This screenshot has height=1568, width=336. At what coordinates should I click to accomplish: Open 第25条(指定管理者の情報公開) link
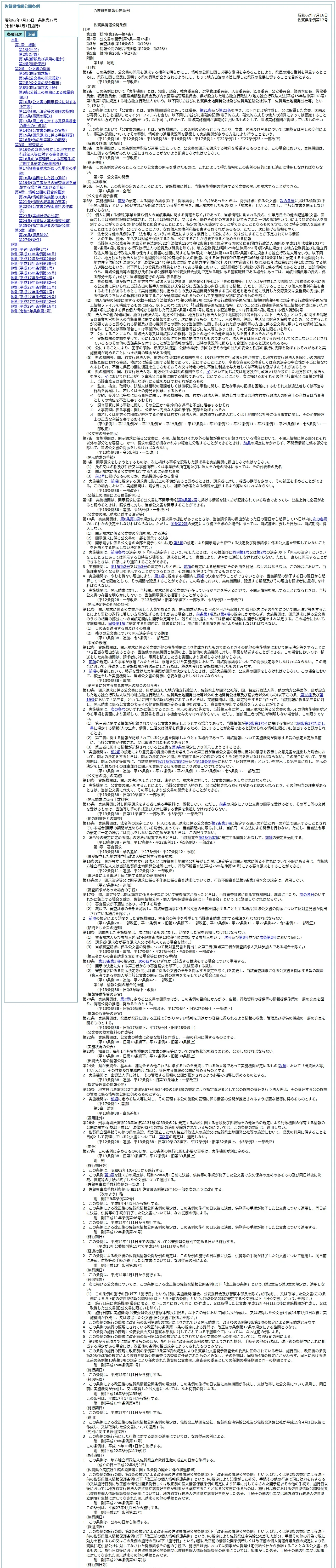click(44, 225)
